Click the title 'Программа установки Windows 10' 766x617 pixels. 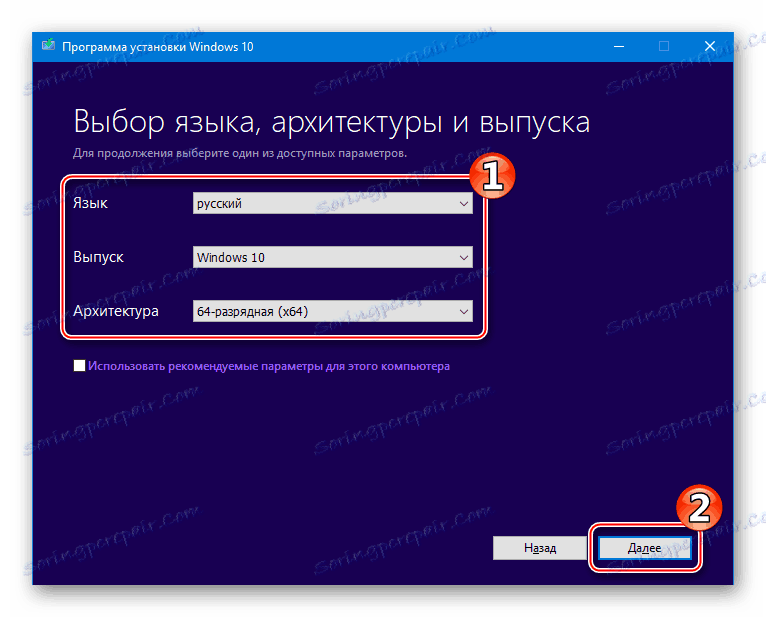tap(158, 47)
